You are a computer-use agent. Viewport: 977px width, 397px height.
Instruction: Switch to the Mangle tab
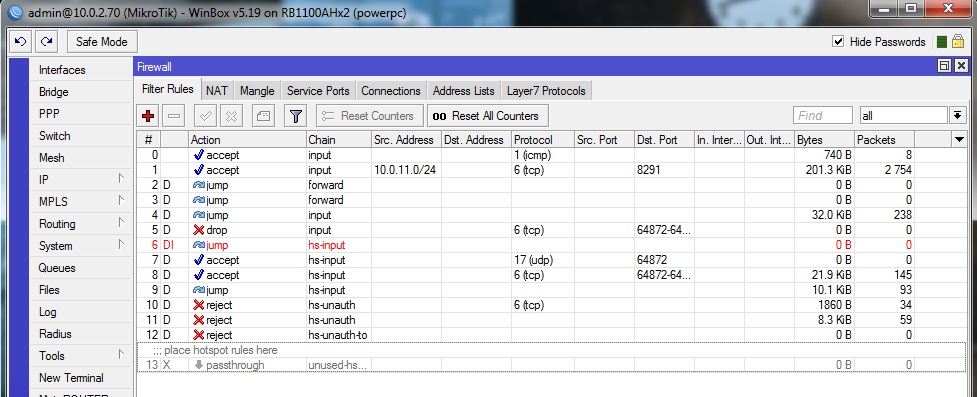(257, 90)
